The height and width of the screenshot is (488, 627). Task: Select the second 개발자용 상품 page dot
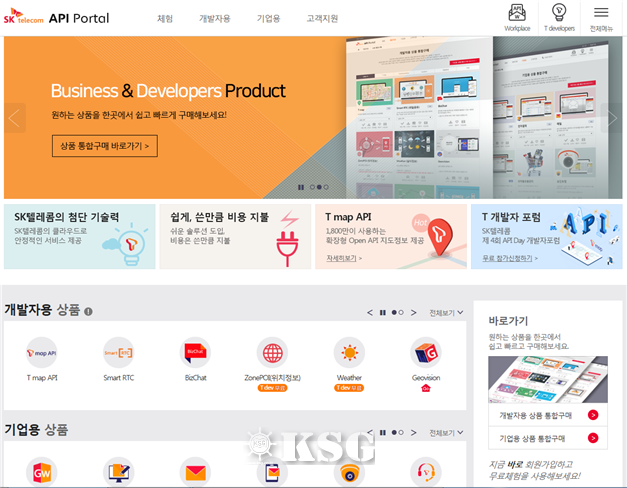pos(402,313)
